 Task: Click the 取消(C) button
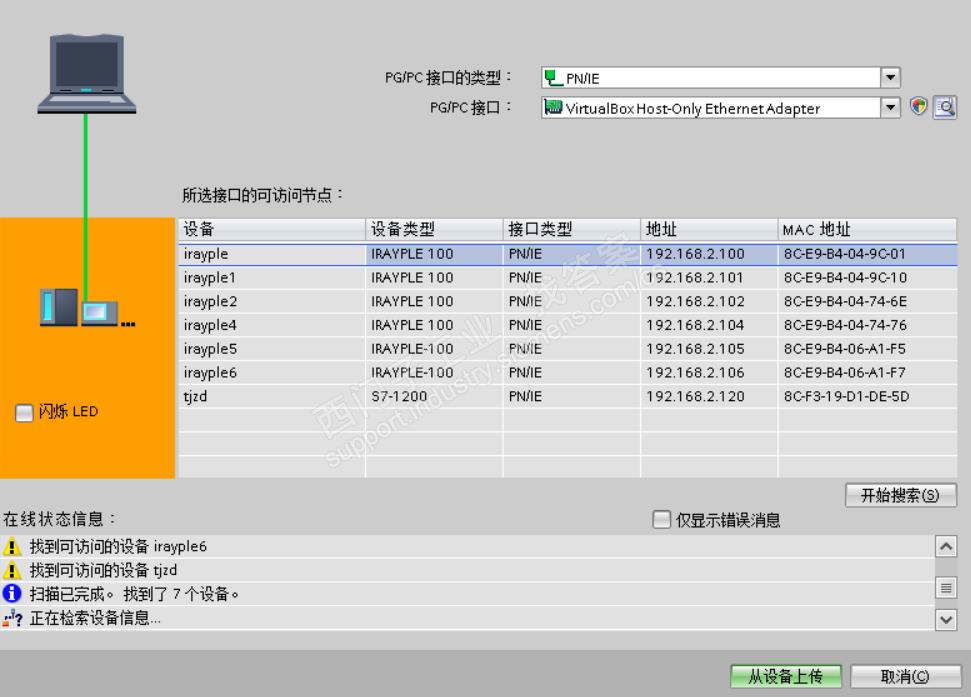click(x=905, y=677)
